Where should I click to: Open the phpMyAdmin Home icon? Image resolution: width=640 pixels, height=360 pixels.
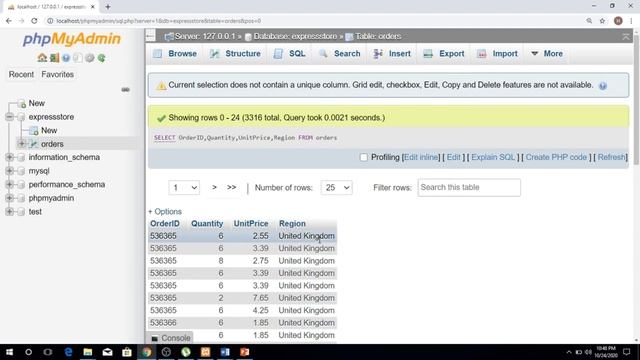[42, 58]
